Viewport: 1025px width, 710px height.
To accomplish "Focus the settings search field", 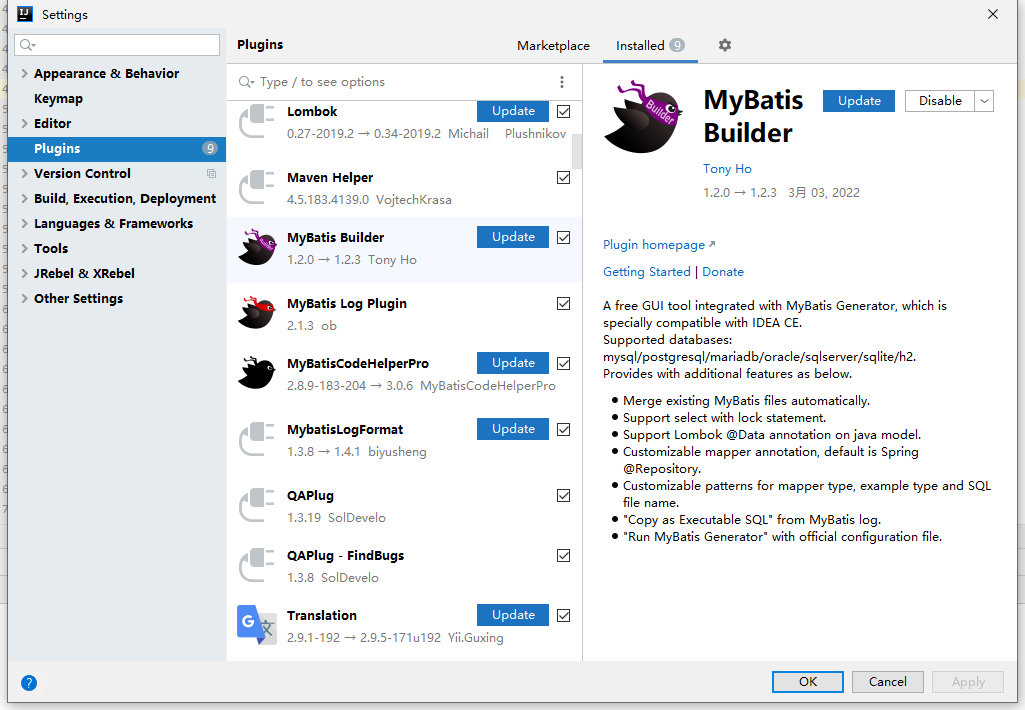I will click(117, 44).
